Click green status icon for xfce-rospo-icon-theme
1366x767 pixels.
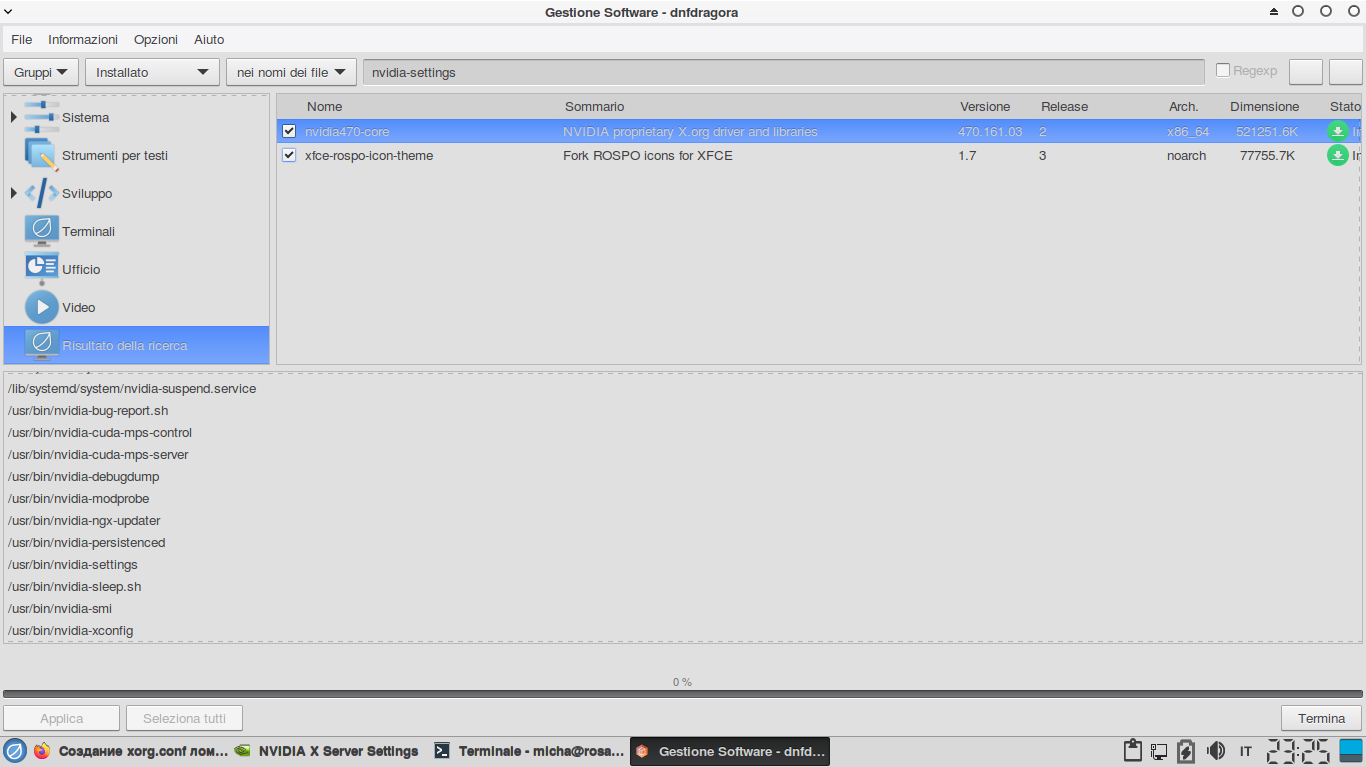pyautogui.click(x=1337, y=155)
